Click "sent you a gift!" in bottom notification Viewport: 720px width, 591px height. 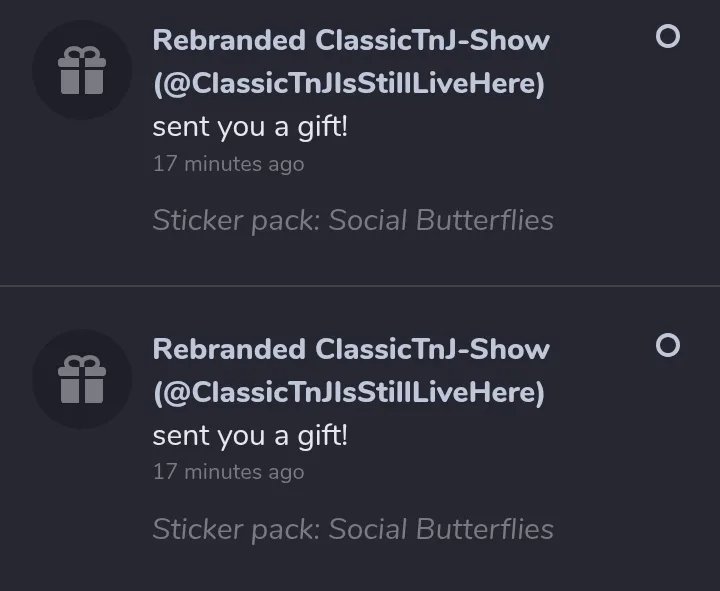(x=250, y=435)
